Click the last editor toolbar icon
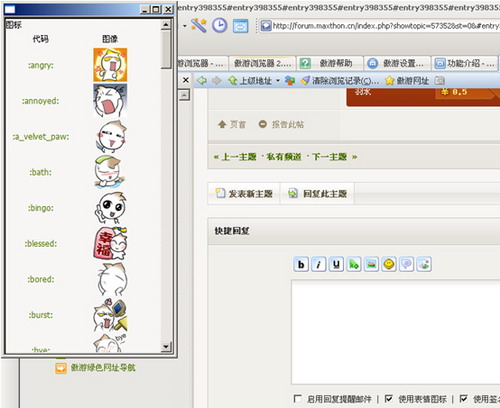 [x=424, y=264]
